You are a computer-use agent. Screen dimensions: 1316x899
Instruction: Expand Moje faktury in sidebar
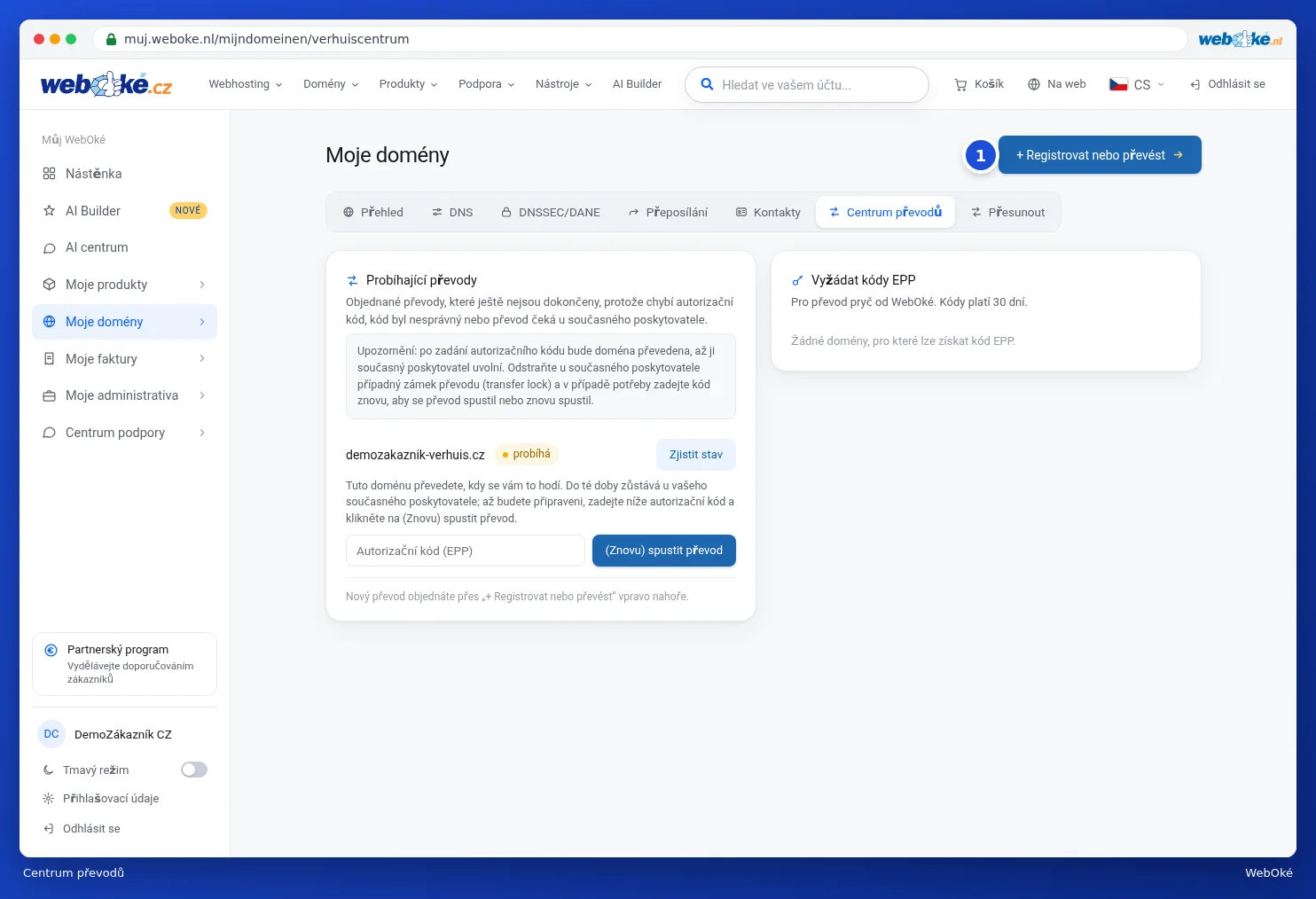coord(124,359)
